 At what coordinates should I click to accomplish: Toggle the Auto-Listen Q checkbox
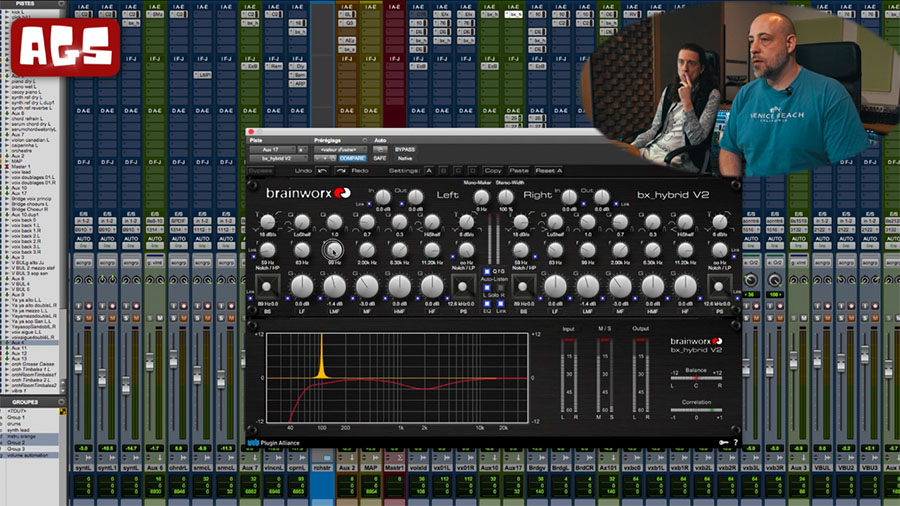pos(487,271)
